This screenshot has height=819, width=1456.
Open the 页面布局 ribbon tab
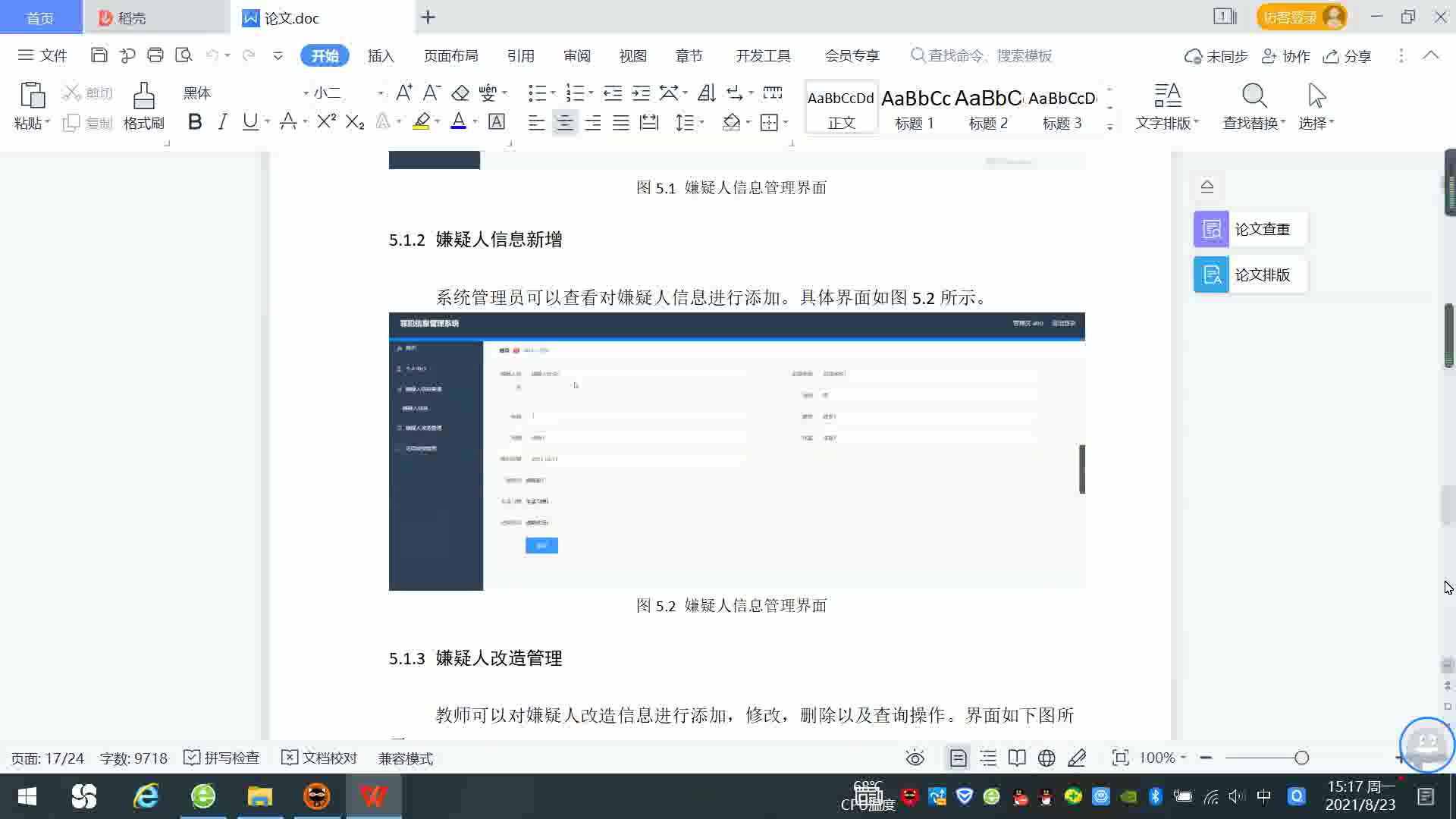click(450, 55)
